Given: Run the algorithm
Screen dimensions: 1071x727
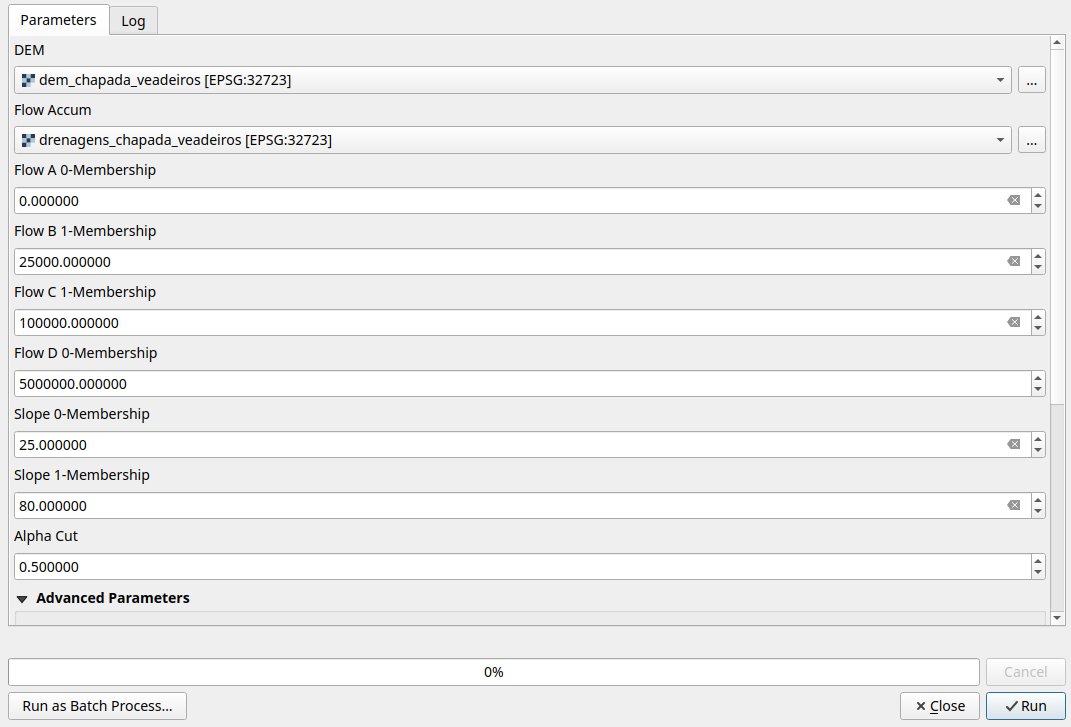Looking at the screenshot, I should (1026, 705).
